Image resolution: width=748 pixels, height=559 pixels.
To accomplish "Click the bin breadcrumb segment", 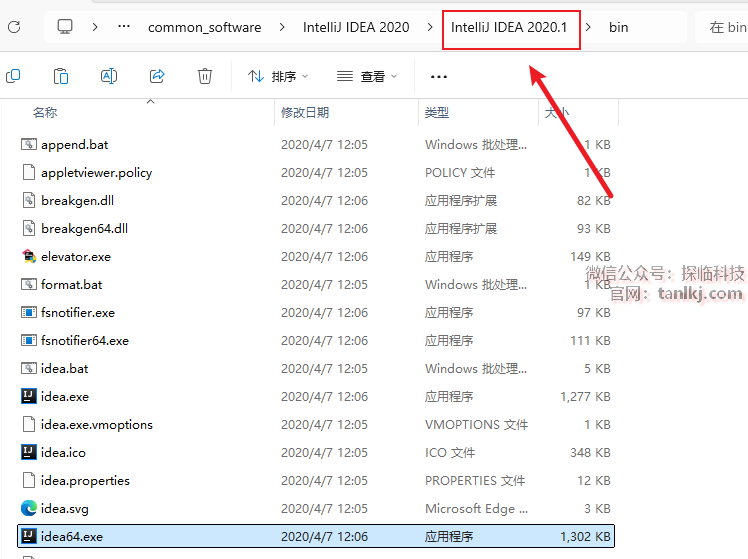I will coord(618,27).
